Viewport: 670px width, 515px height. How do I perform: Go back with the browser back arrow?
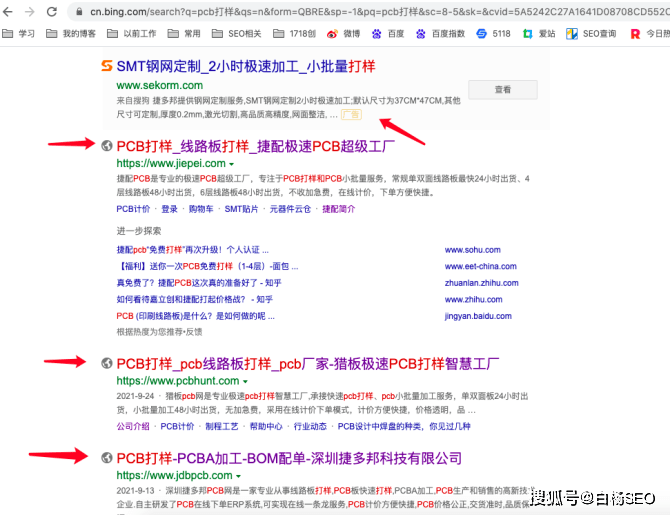(8, 12)
